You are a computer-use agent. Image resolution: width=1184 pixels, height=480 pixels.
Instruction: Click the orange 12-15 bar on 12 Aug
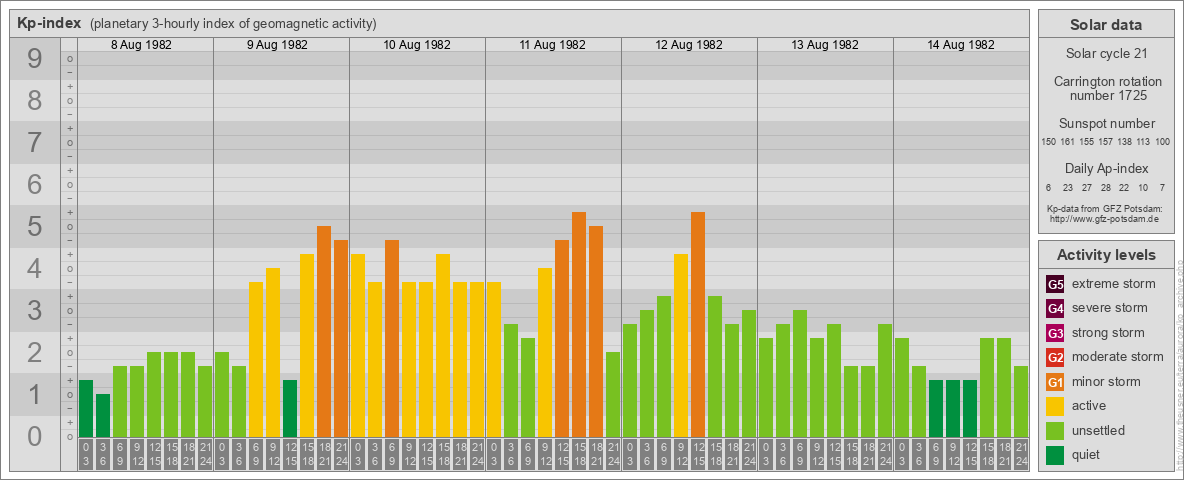point(698,325)
